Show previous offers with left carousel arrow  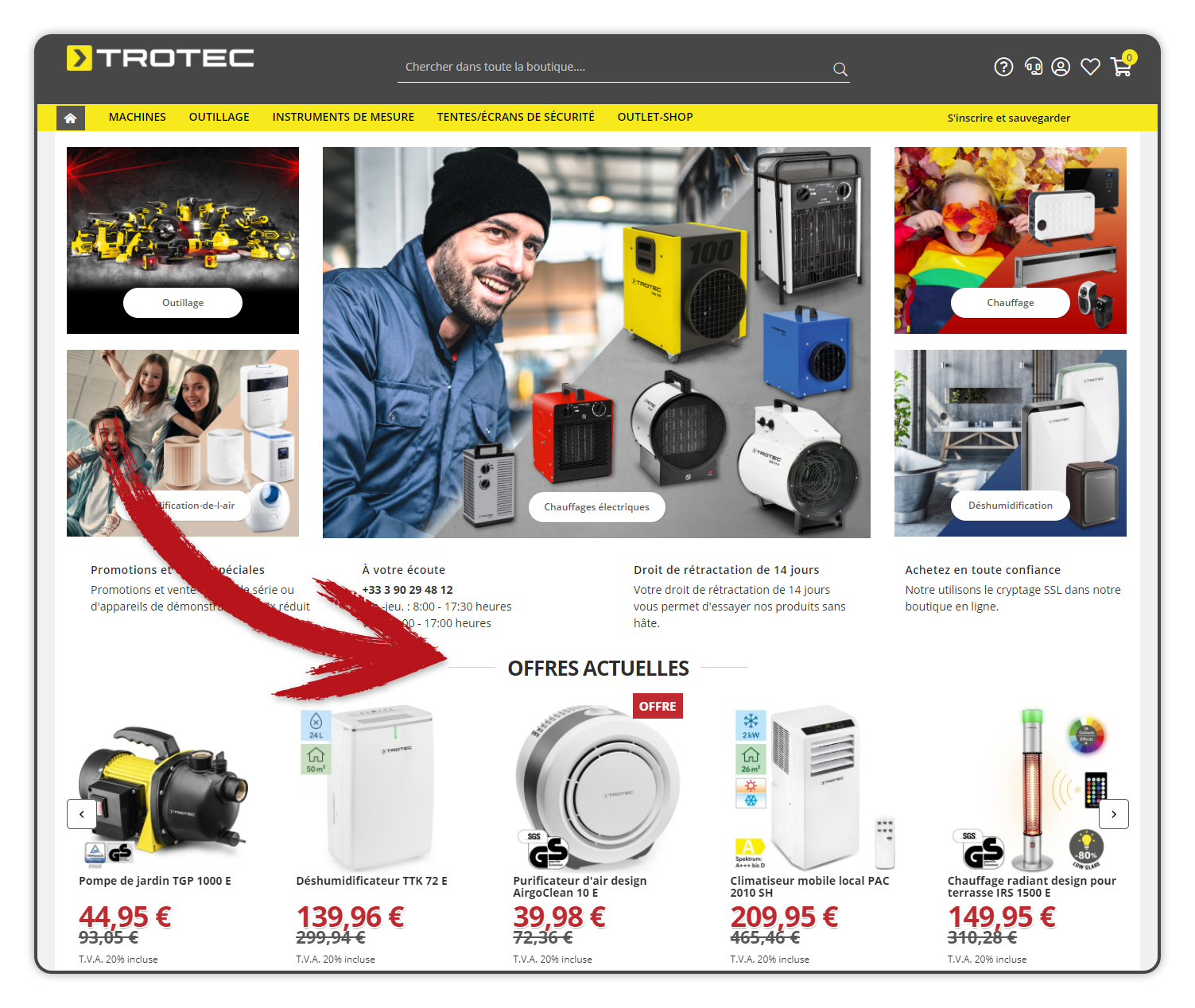pyautogui.click(x=82, y=814)
